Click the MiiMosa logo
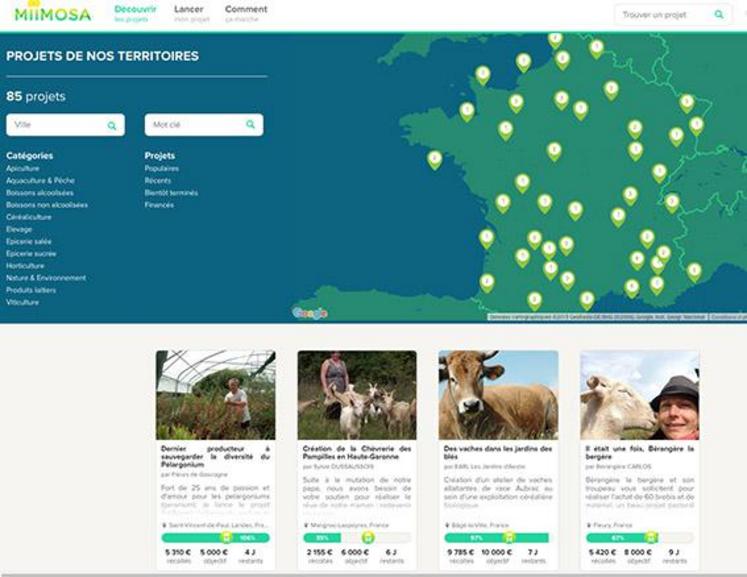Screen dimensions: 747x577 point(52,13)
